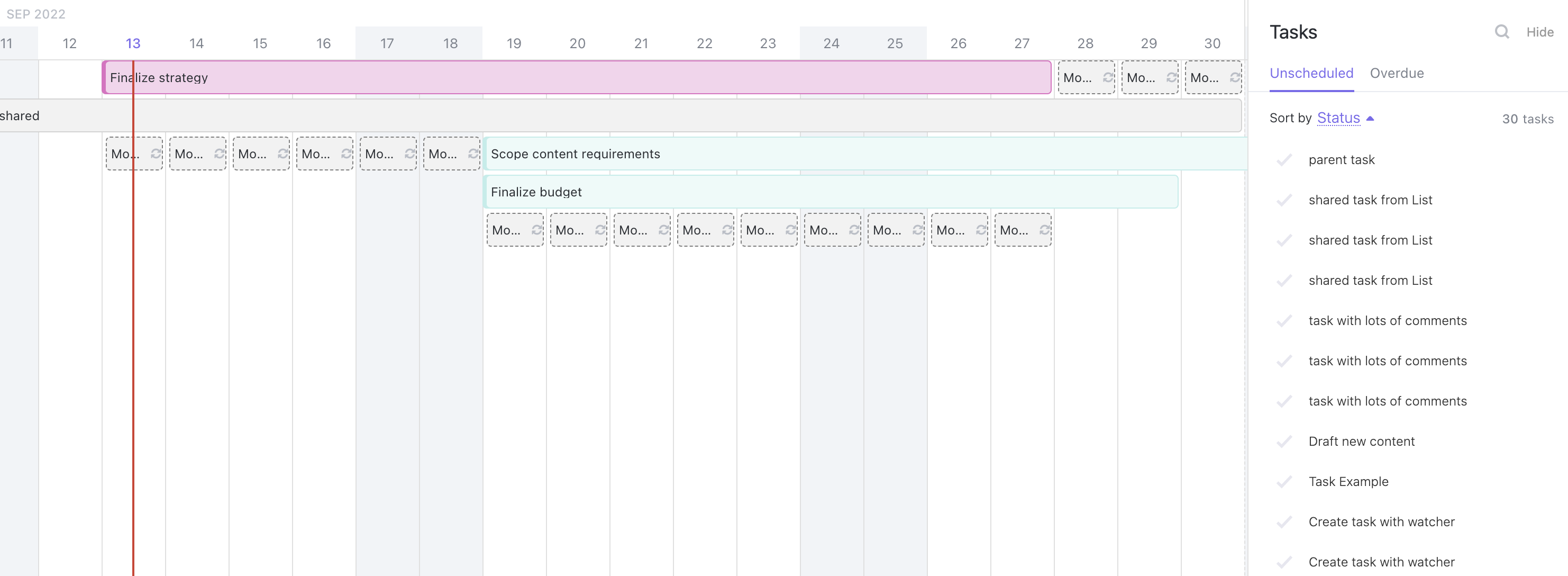Open third 'task with lots of comments' task
This screenshot has width=1568, height=576.
(1387, 401)
